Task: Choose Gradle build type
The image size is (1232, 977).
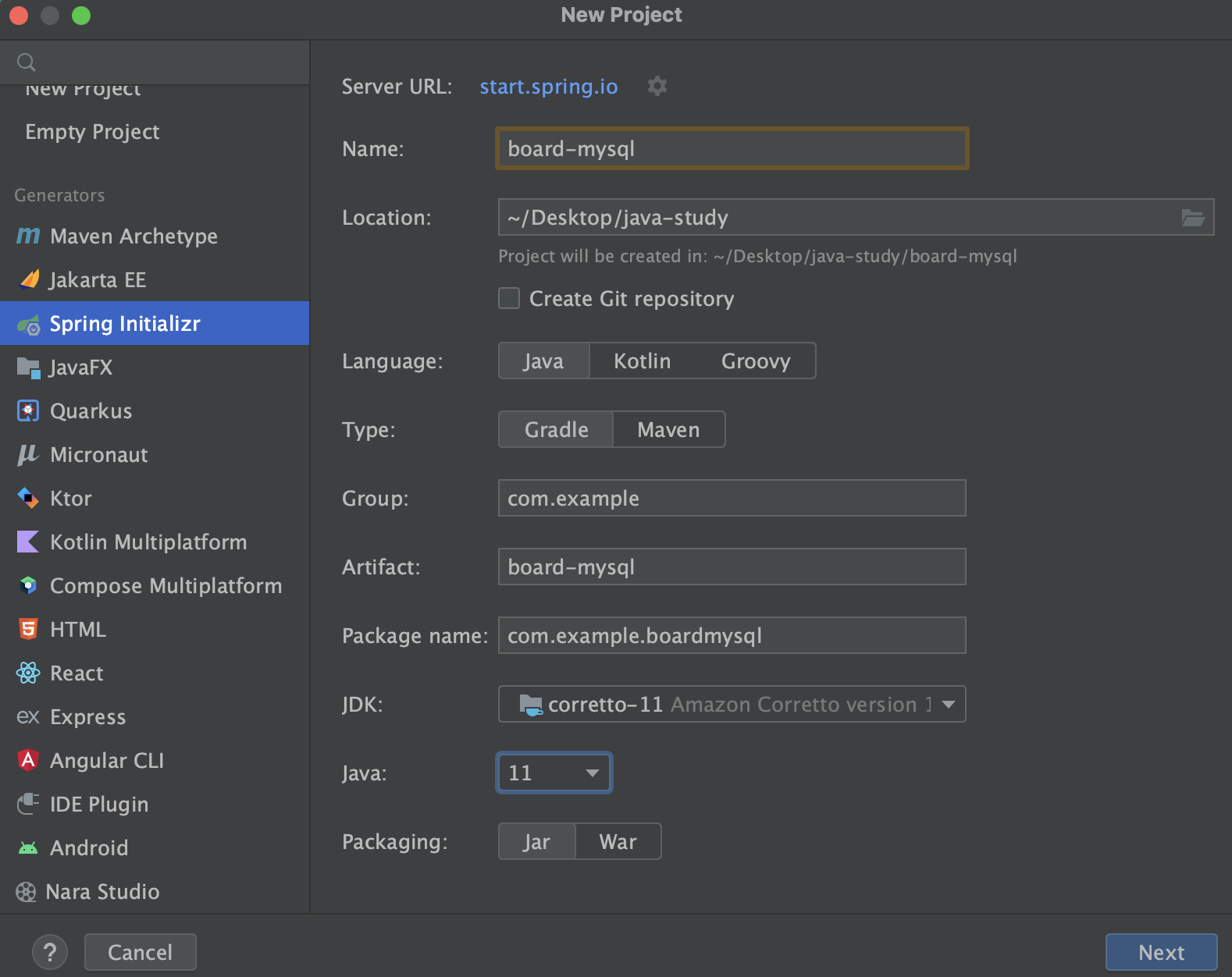Action: [x=556, y=429]
